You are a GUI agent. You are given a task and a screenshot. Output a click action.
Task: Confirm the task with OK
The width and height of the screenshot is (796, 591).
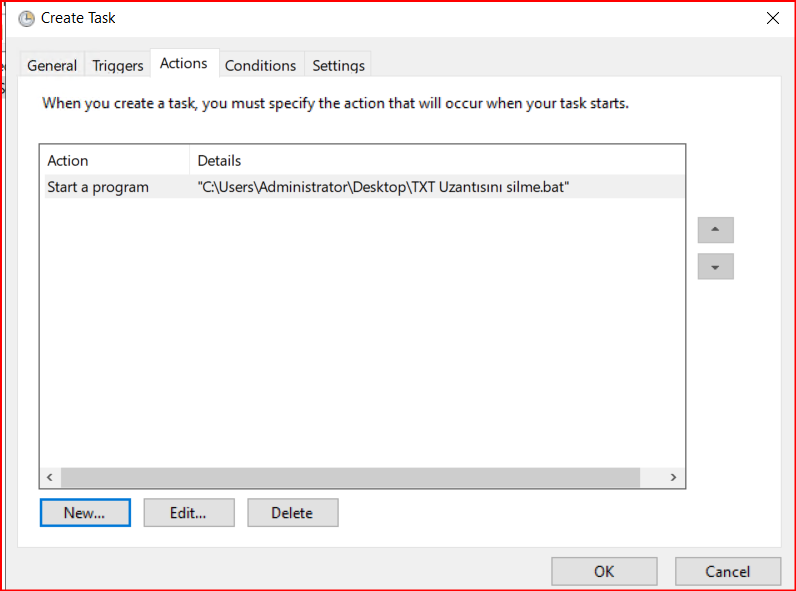click(x=604, y=571)
